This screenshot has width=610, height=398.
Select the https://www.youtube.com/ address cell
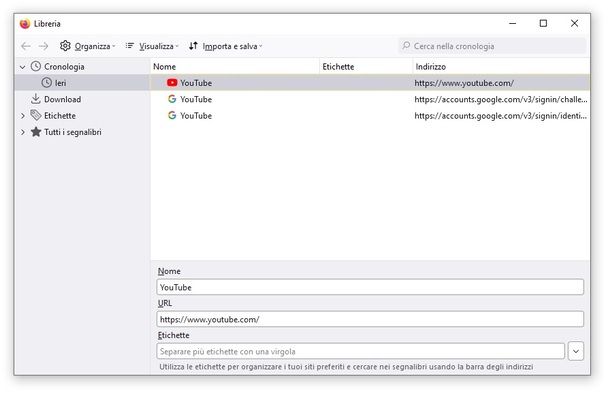click(x=464, y=83)
